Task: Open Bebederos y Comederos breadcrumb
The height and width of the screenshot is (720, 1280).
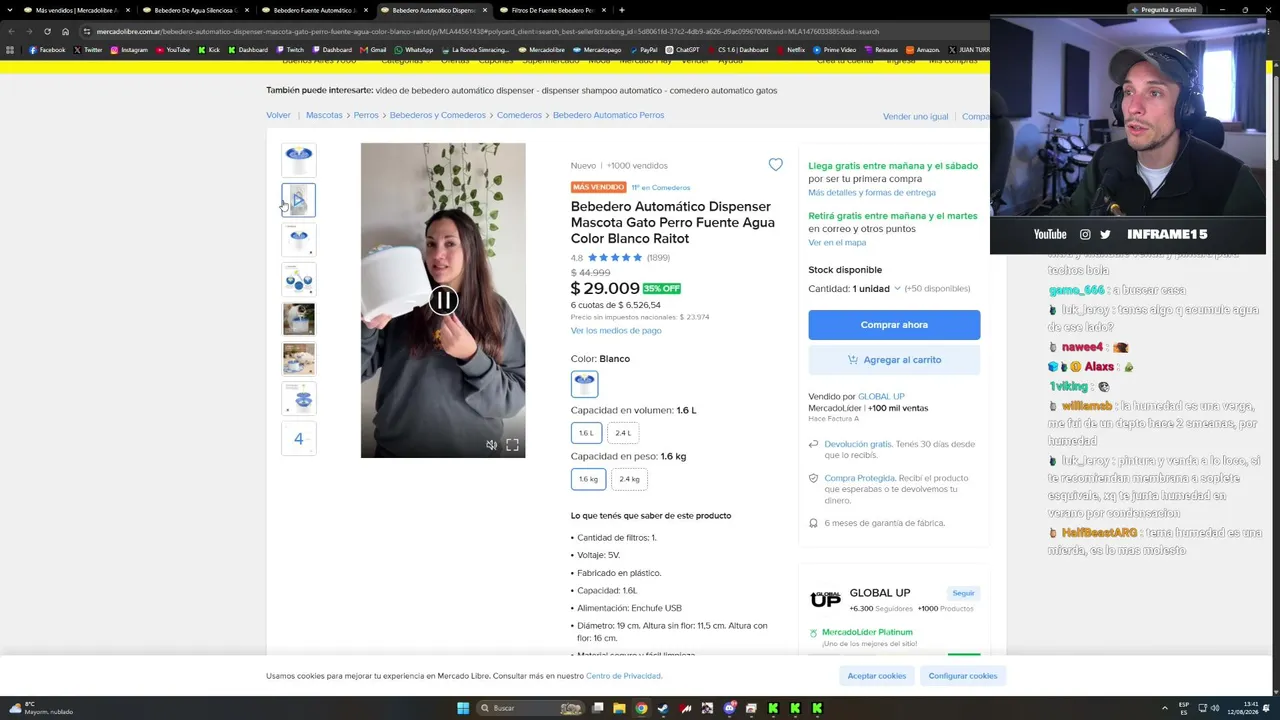Action: tap(438, 115)
